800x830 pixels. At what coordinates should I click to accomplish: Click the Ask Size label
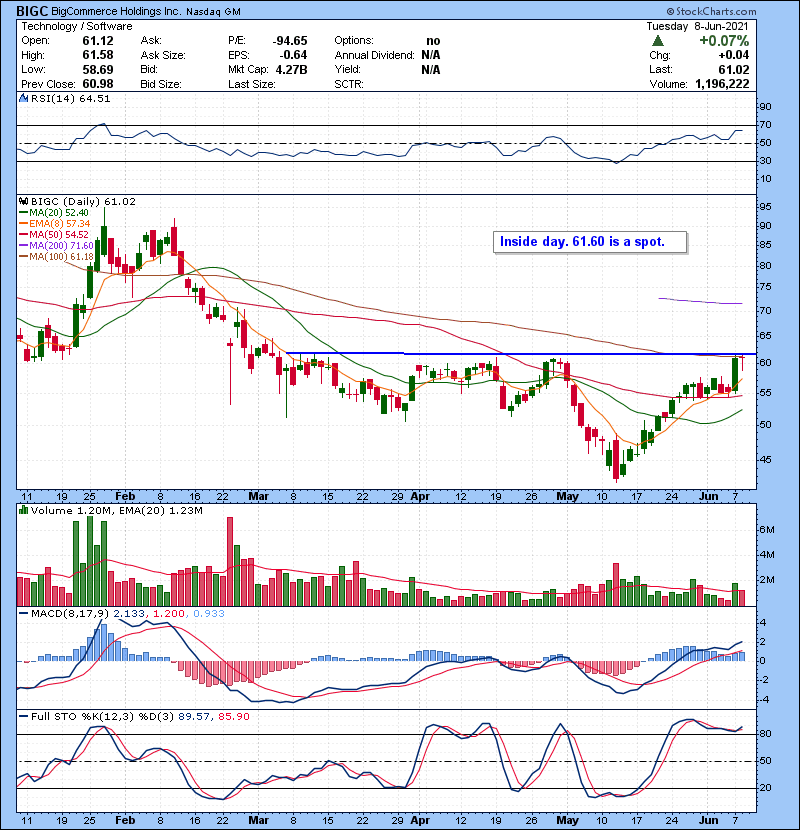pos(163,55)
